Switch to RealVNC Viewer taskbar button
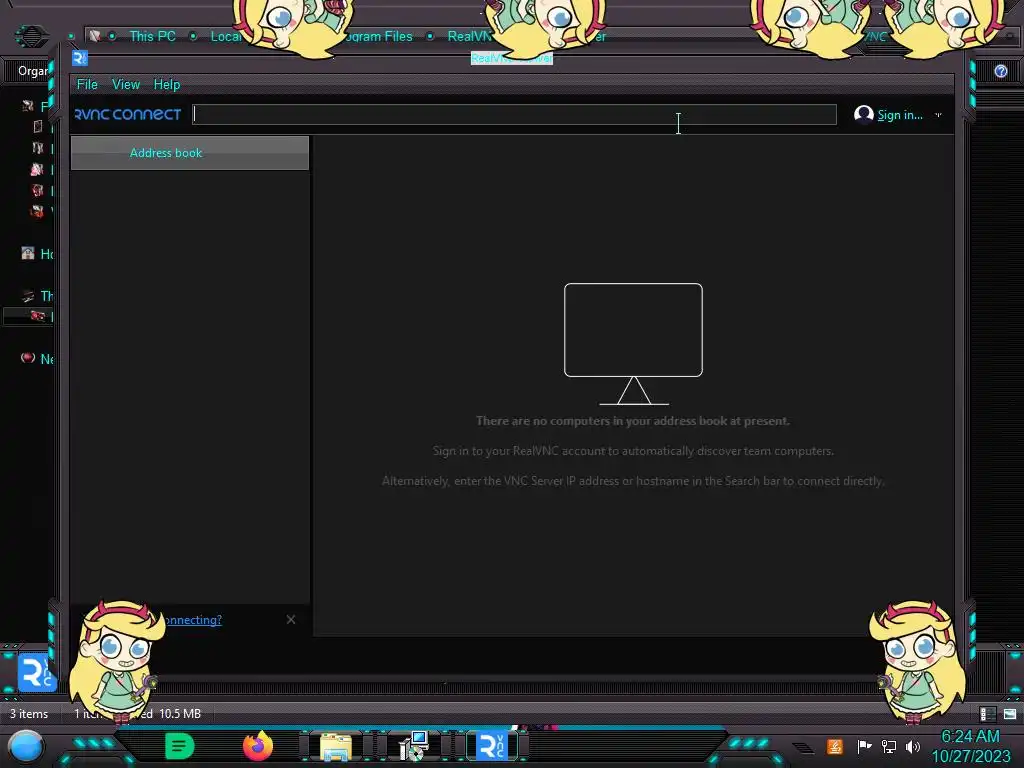This screenshot has width=1024, height=768. [x=491, y=746]
